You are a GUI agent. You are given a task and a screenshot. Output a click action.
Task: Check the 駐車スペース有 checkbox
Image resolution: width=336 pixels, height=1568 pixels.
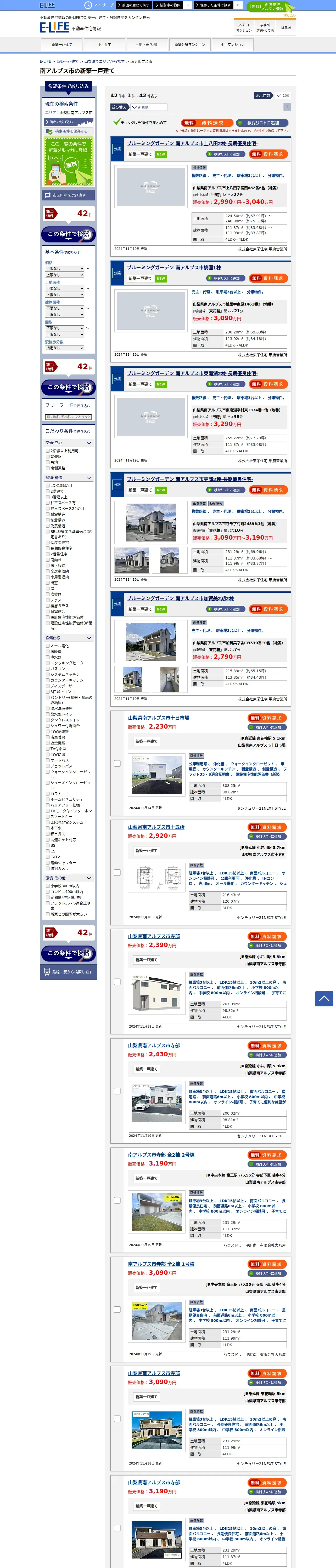[x=48, y=503]
